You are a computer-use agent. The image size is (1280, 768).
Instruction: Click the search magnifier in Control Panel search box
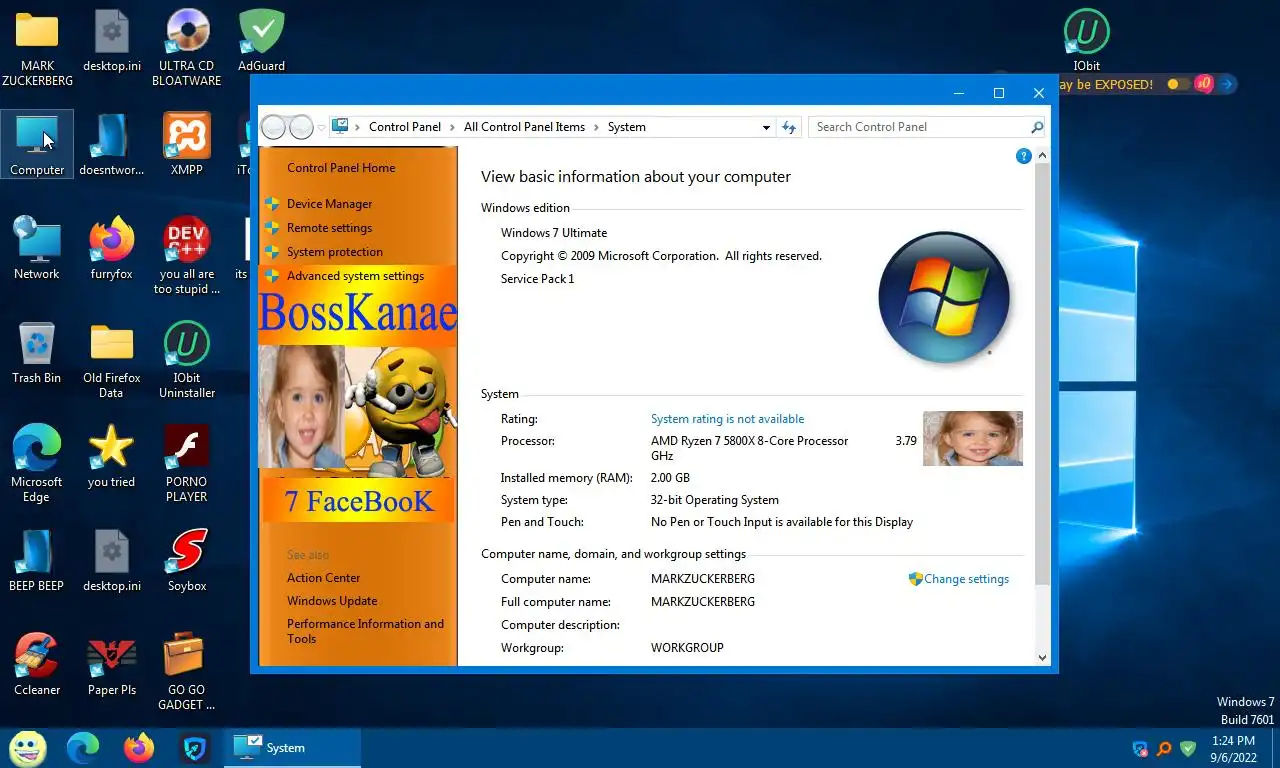coord(1037,127)
